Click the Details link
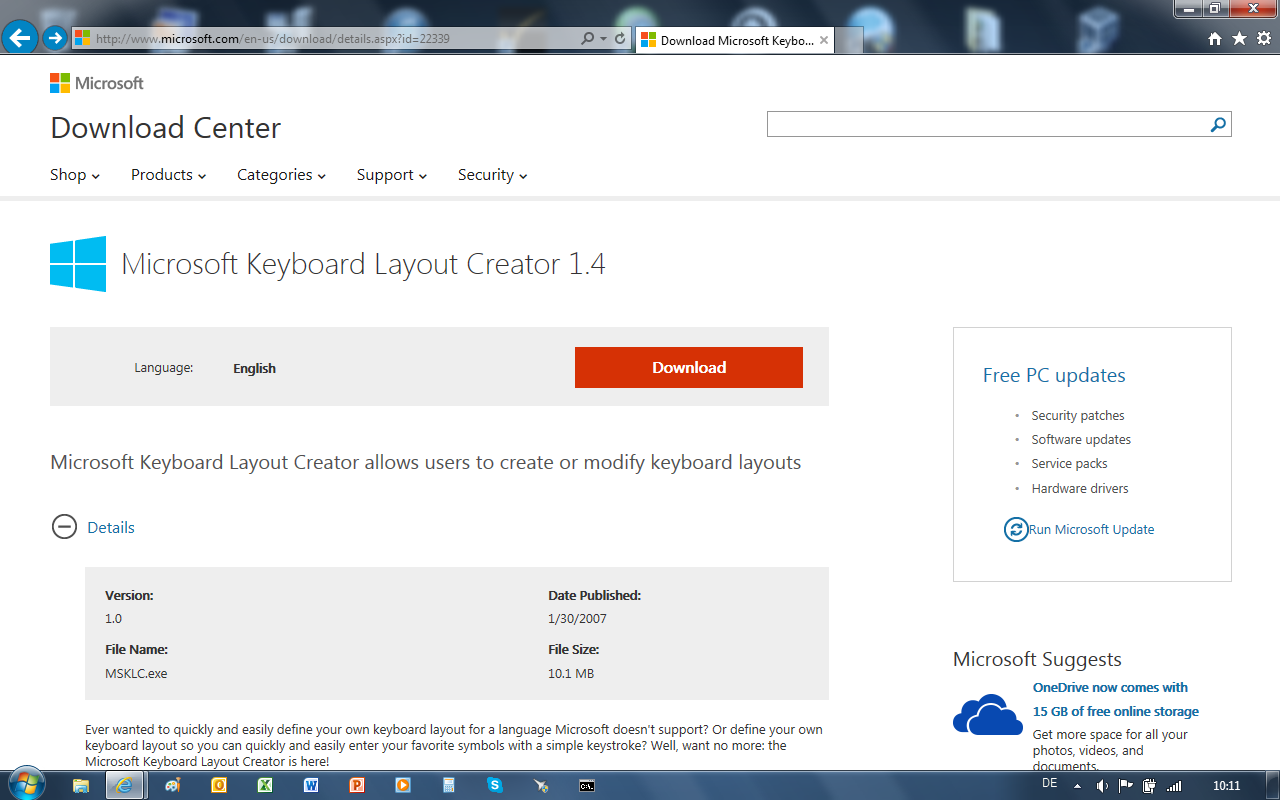 (x=111, y=527)
